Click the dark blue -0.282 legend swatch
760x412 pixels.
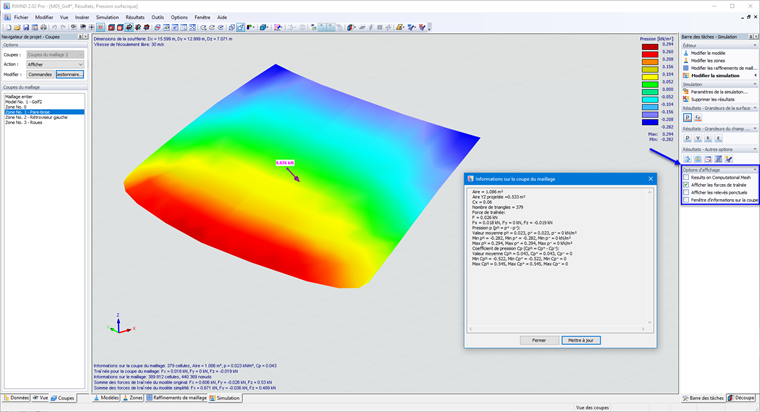tap(650, 122)
